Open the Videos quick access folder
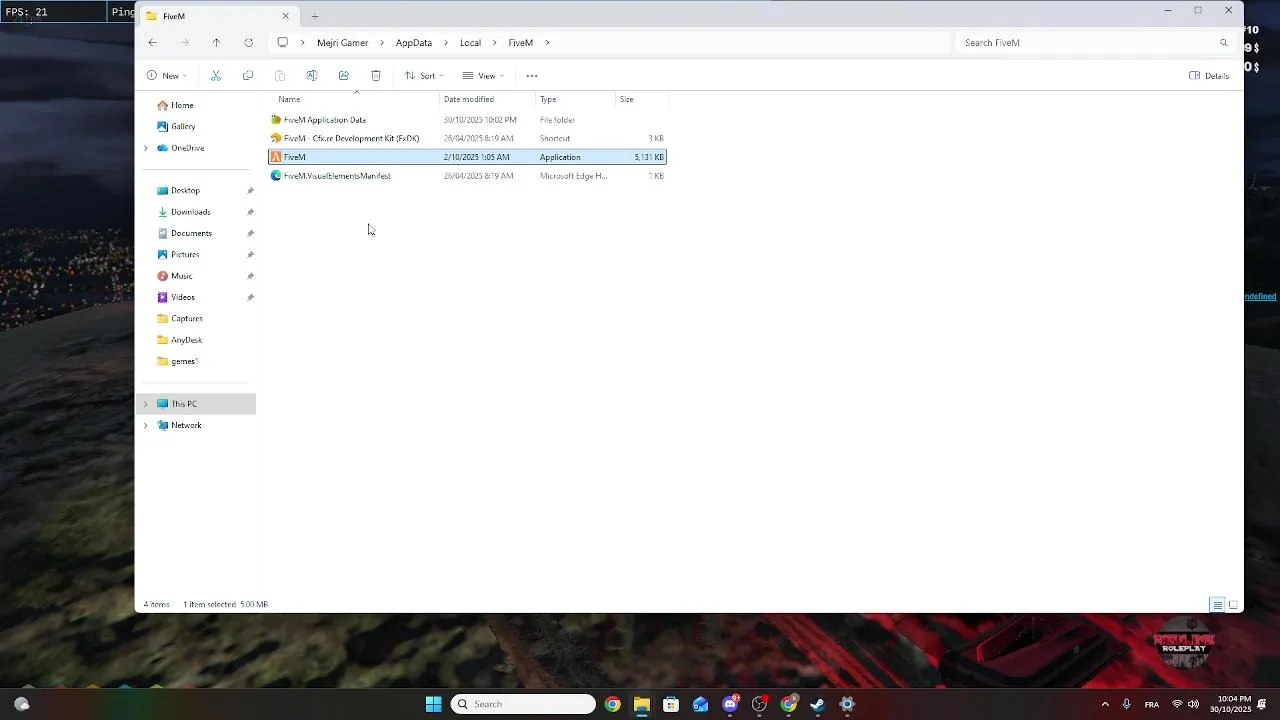 [x=182, y=297]
